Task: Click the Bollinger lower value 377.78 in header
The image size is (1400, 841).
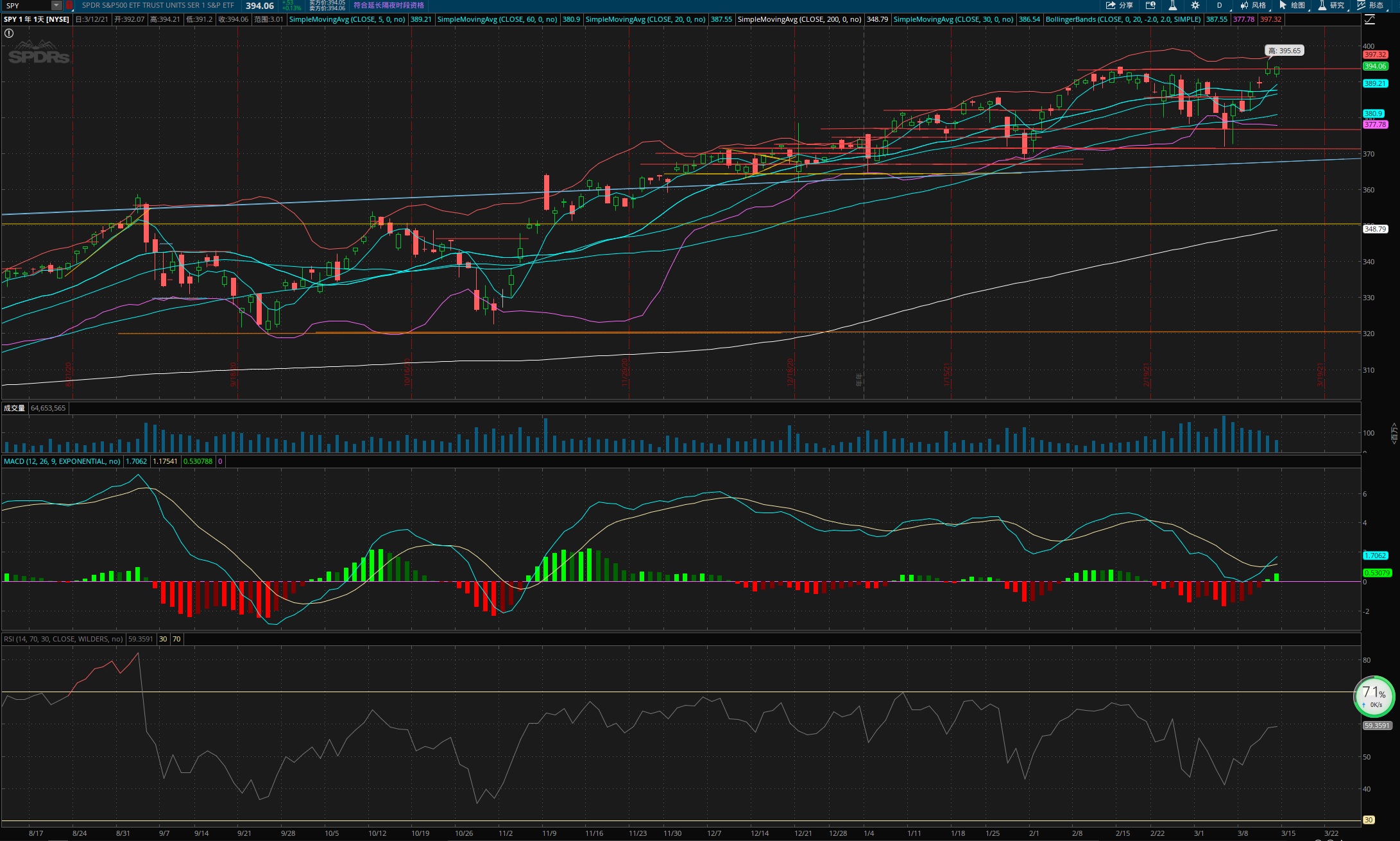Action: (1243, 19)
